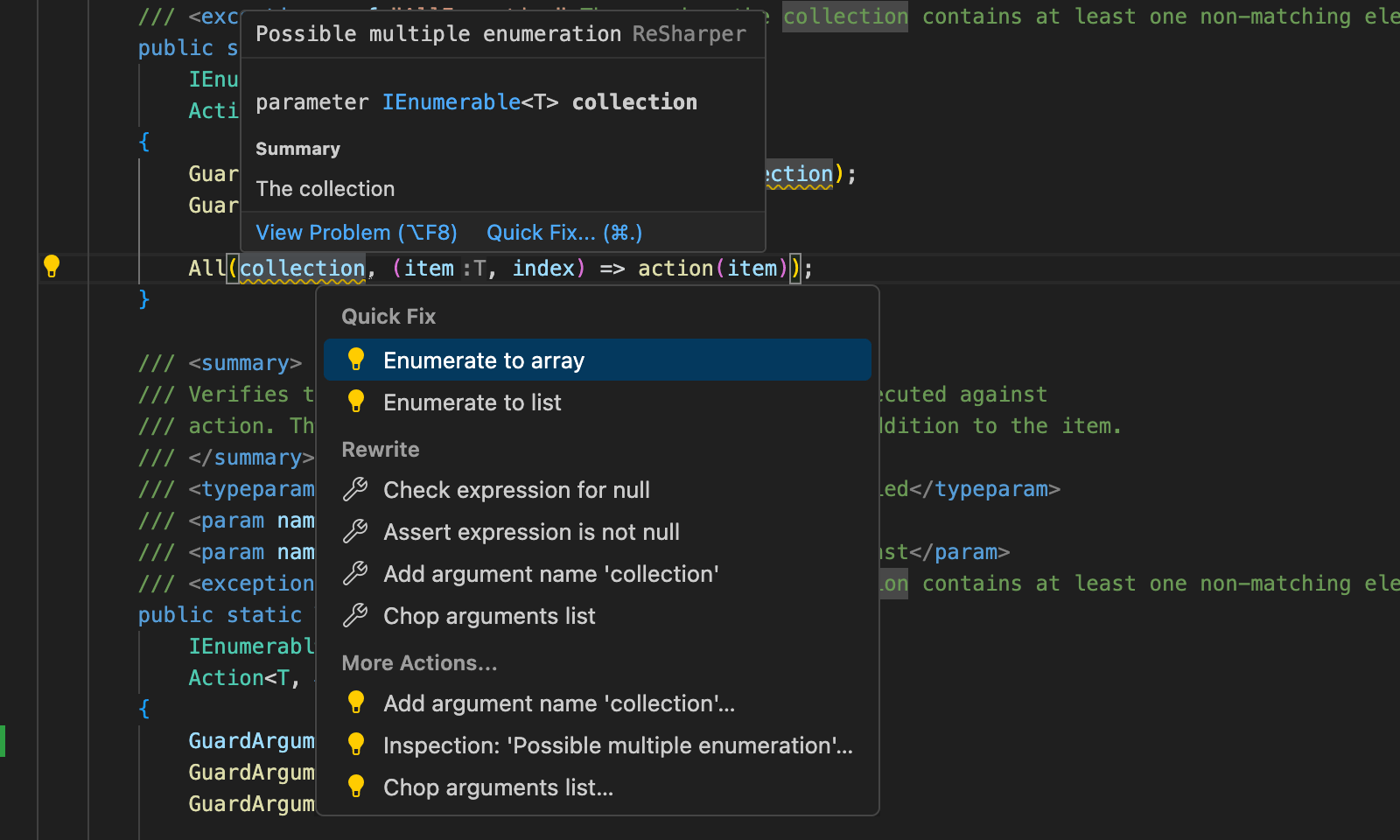This screenshot has height=840, width=1400.
Task: Open Add argument name 'collection'... more actions
Action: (558, 703)
